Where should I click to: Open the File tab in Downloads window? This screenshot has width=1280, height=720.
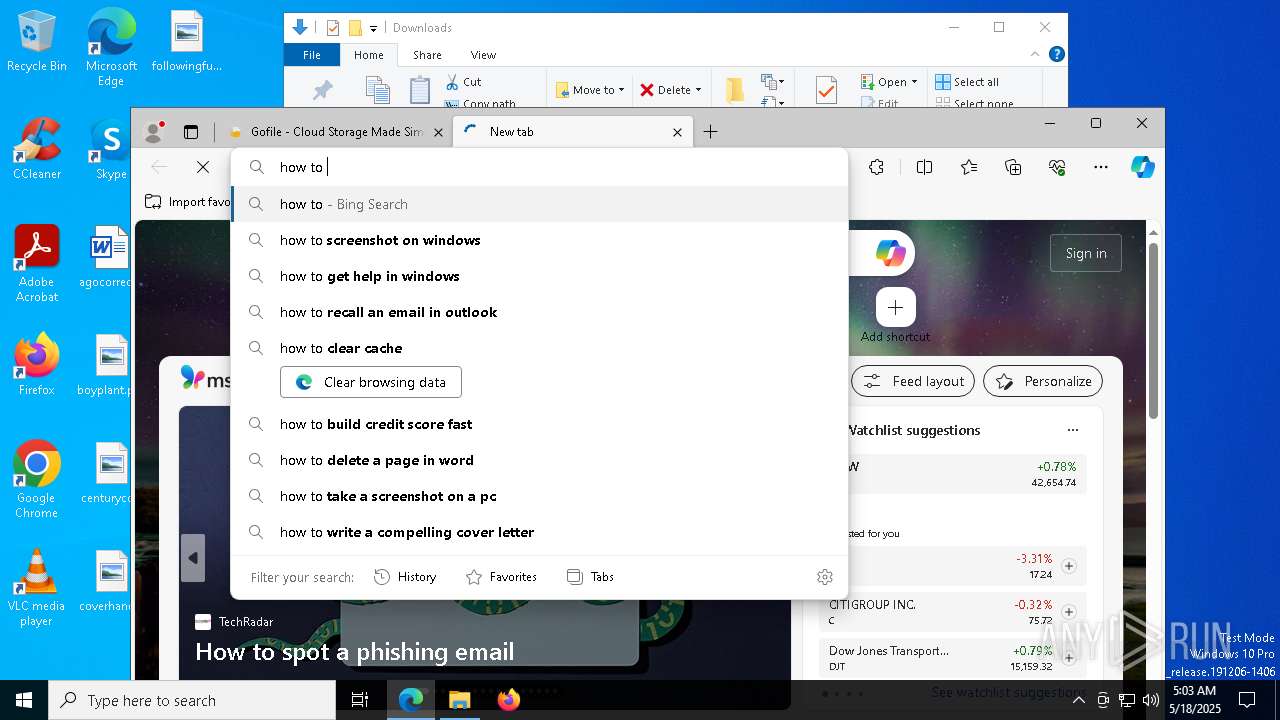[312, 55]
